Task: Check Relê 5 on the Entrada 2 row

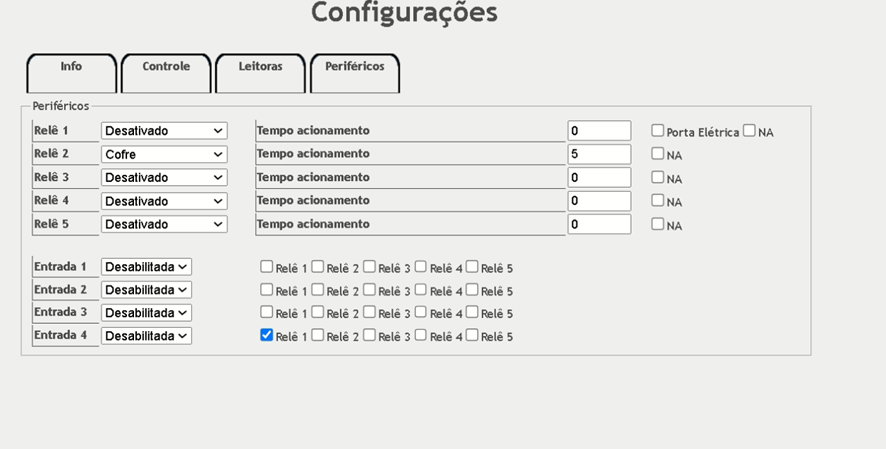Action: tap(472, 290)
